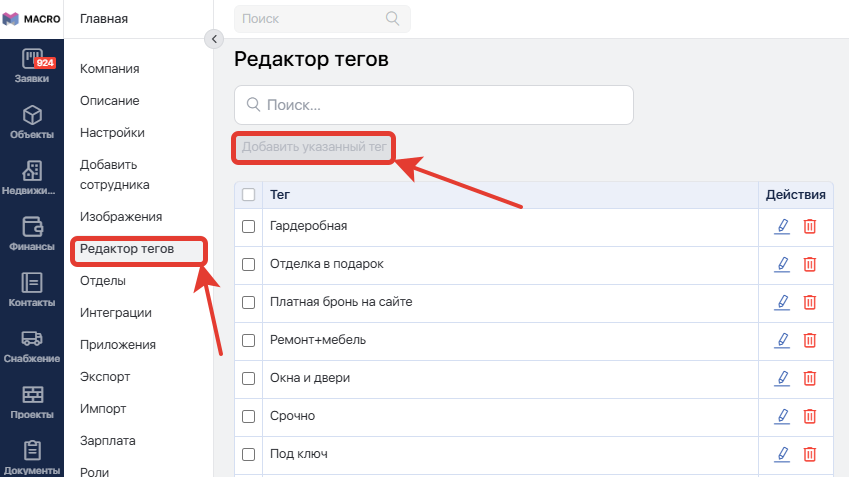Viewport: 849px width, 477px height.
Task: Delete the Отделка в подарок tag
Action: pyautogui.click(x=809, y=264)
